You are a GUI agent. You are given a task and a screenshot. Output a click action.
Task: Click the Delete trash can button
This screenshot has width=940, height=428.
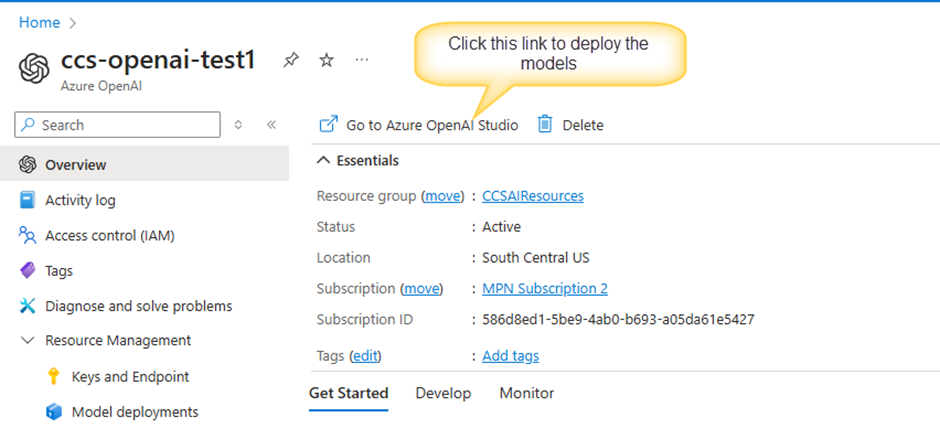[571, 125]
